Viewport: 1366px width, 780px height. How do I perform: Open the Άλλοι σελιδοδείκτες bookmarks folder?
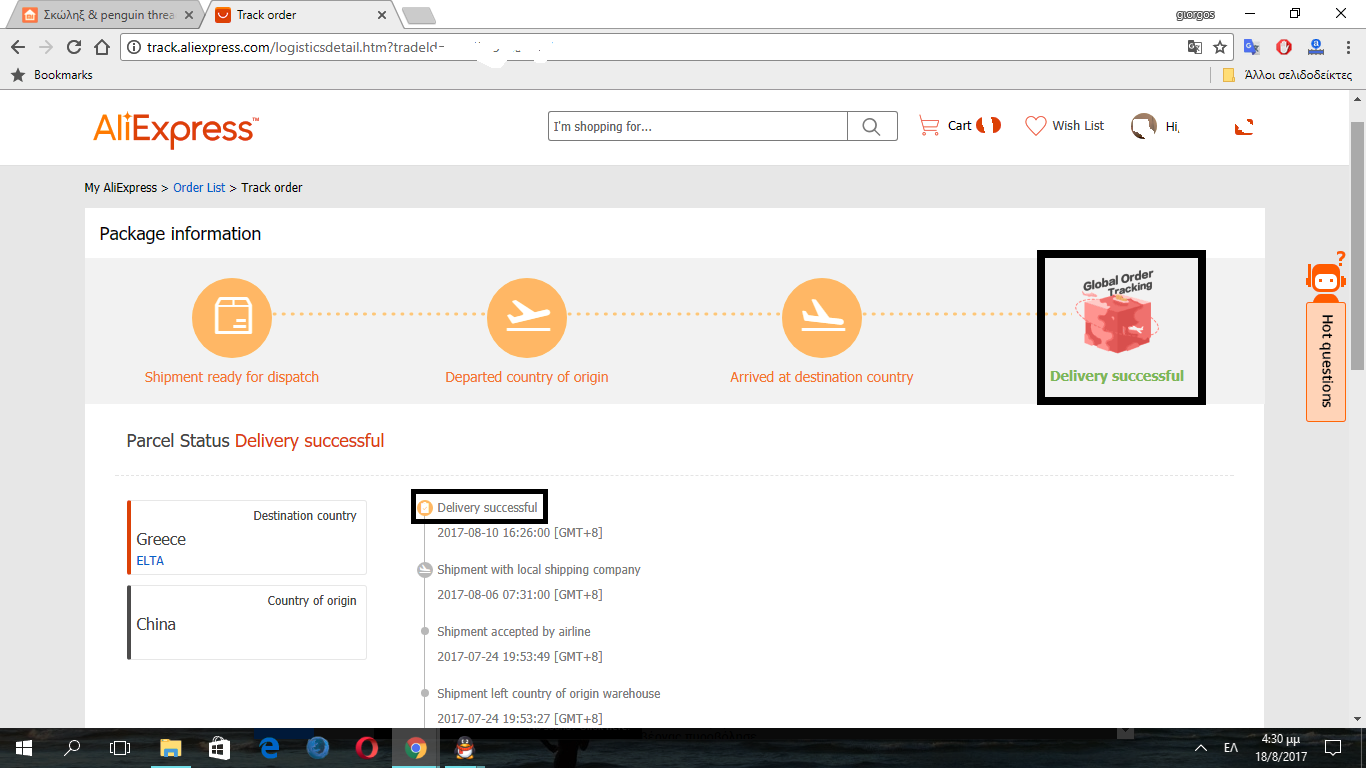1288,75
